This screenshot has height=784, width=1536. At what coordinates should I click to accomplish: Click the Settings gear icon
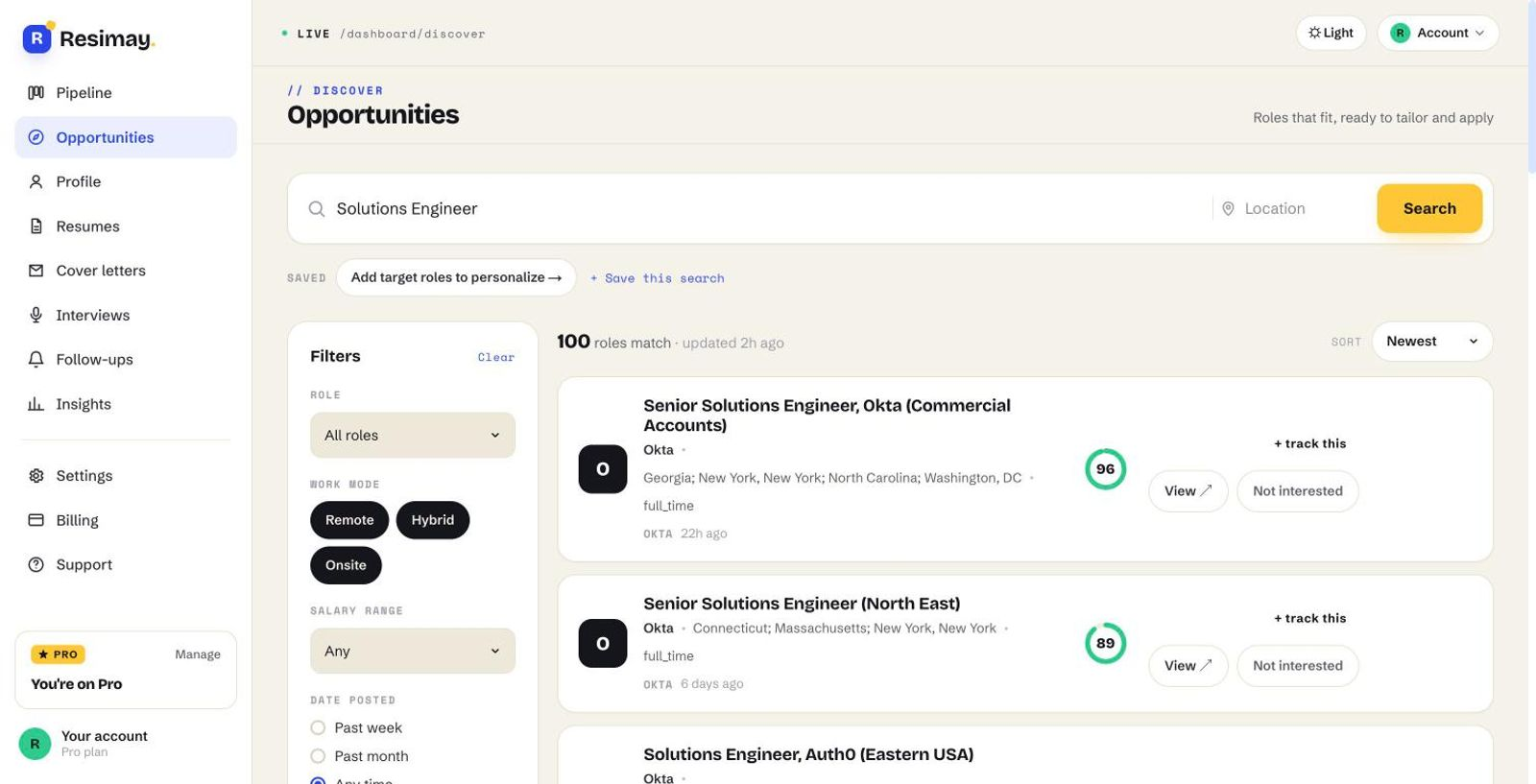[36, 476]
